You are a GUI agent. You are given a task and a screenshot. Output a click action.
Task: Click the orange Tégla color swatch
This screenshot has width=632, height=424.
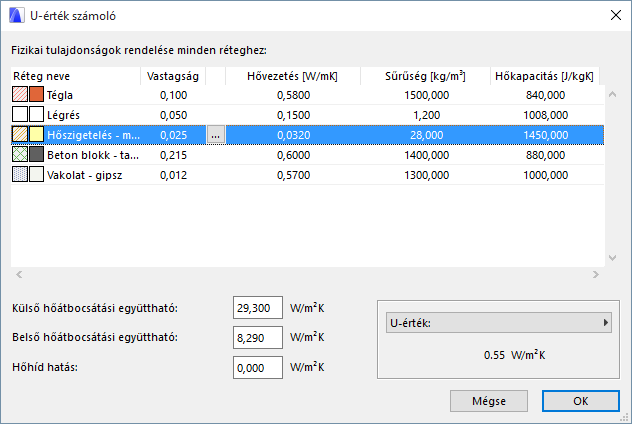pyautogui.click(x=36, y=94)
